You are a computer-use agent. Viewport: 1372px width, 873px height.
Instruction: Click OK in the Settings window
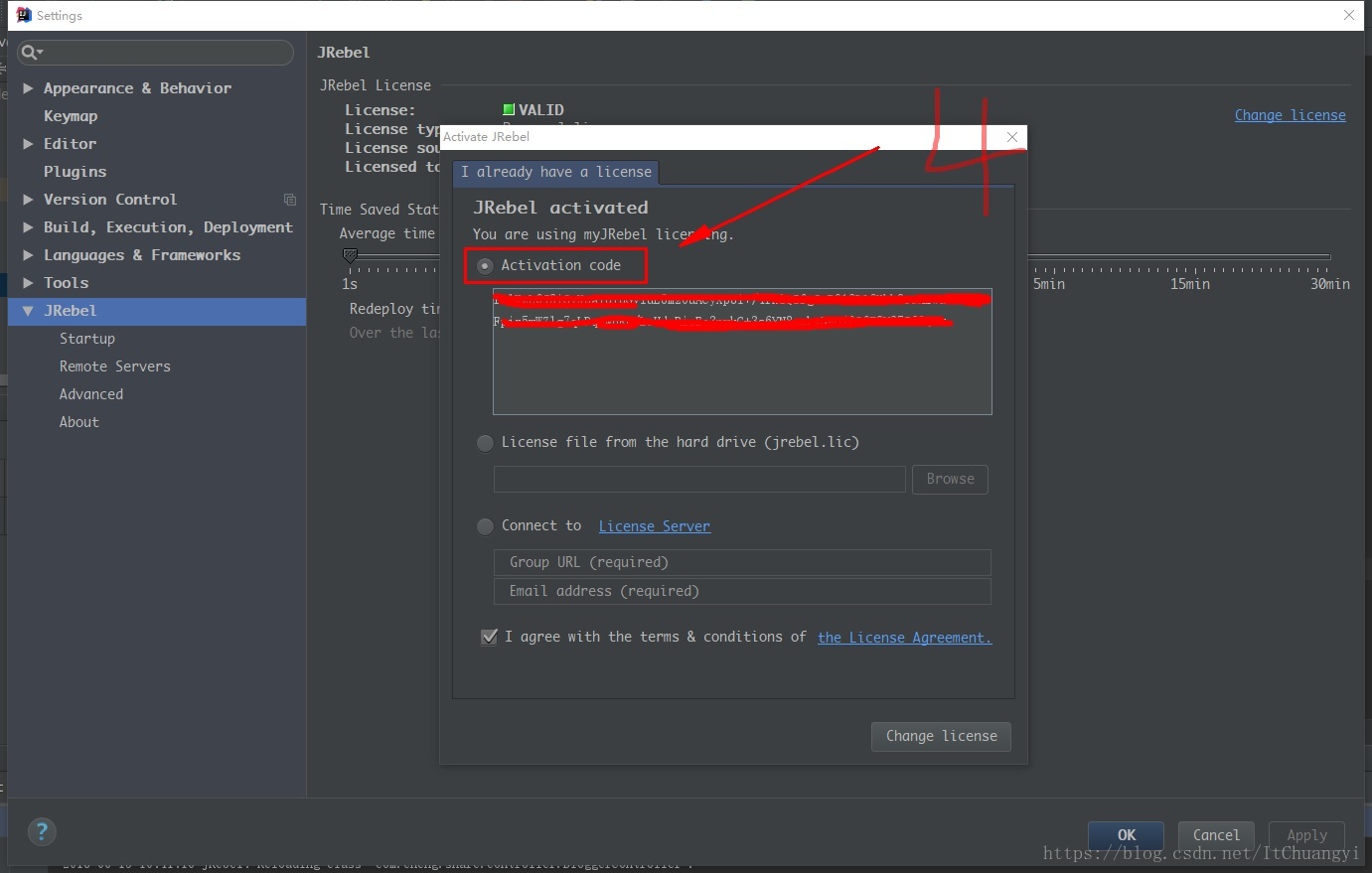tap(1127, 835)
